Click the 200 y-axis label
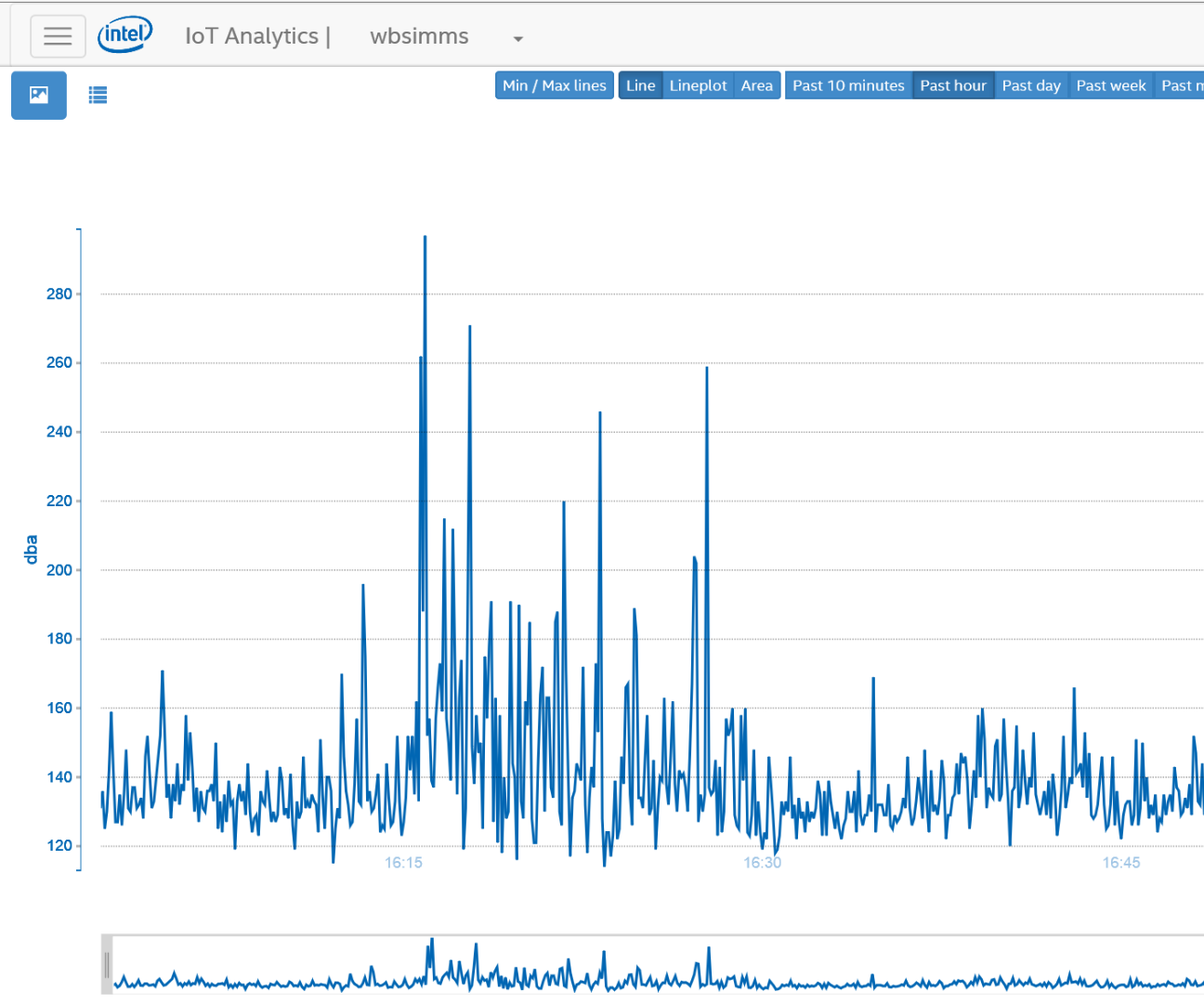This screenshot has width=1204, height=1003. click(59, 570)
